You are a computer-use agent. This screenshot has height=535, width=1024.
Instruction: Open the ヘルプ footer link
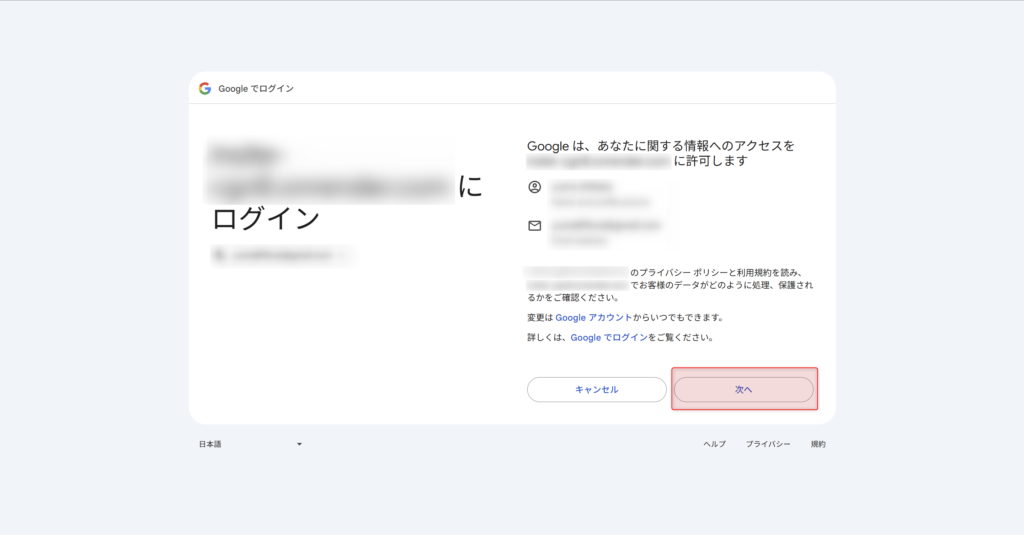pyautogui.click(x=714, y=444)
